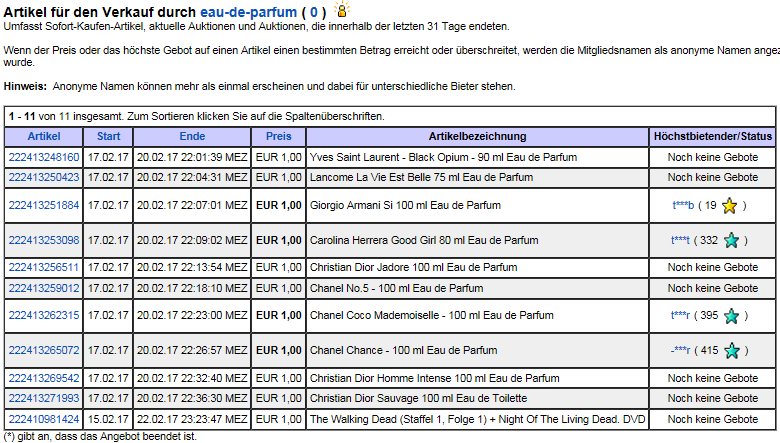Open seller feedback score 0
Viewport: 780px width, 443px height.
[x=313, y=11]
